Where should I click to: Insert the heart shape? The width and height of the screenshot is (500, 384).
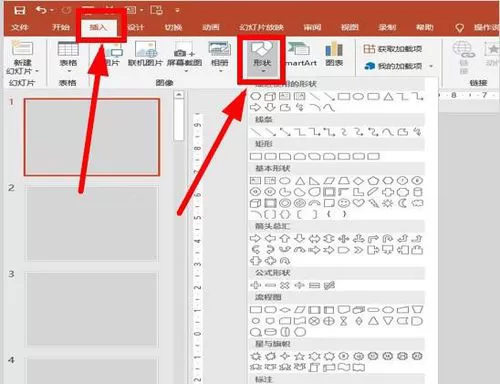359,203
